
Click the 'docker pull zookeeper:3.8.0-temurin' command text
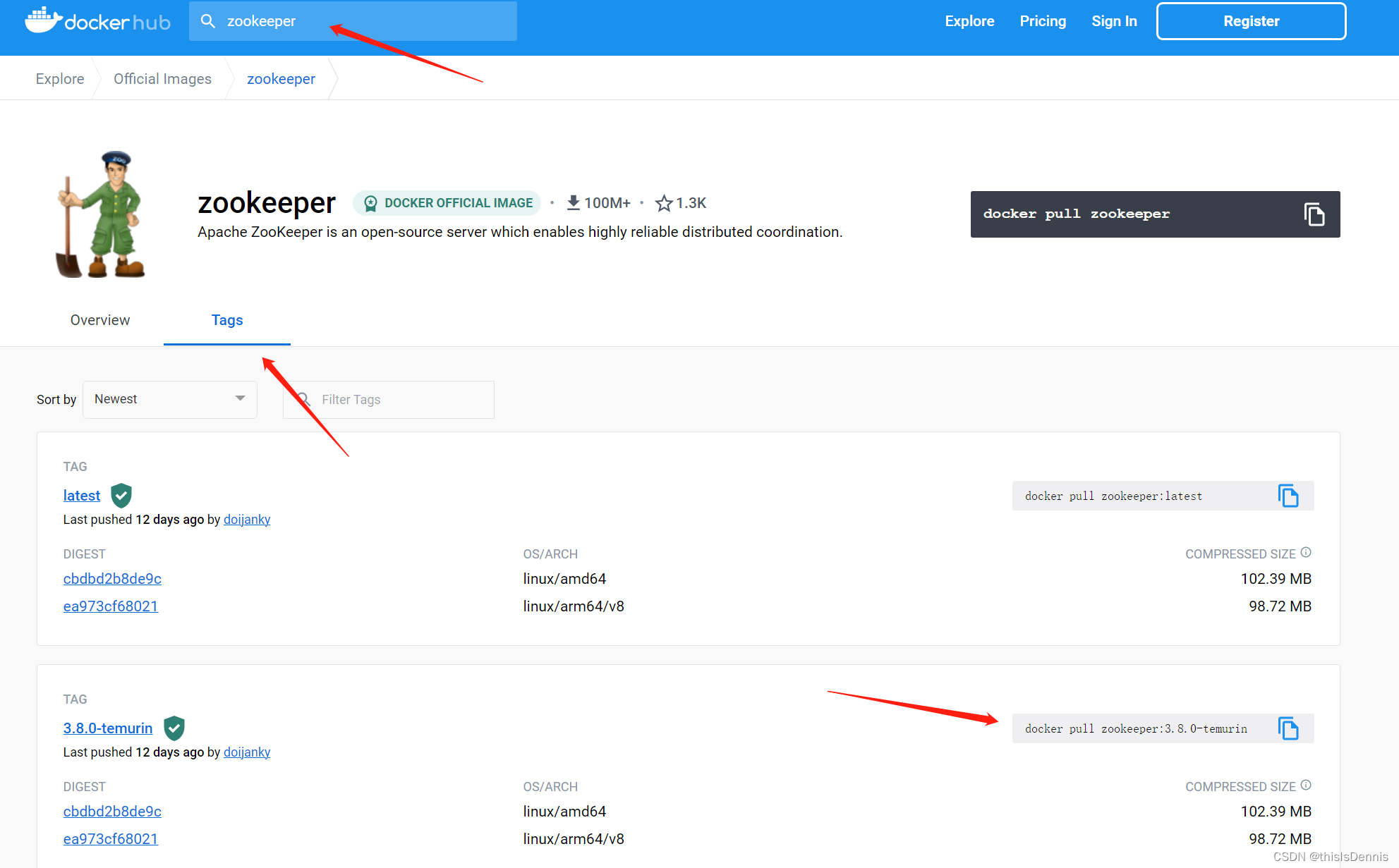click(x=1136, y=729)
